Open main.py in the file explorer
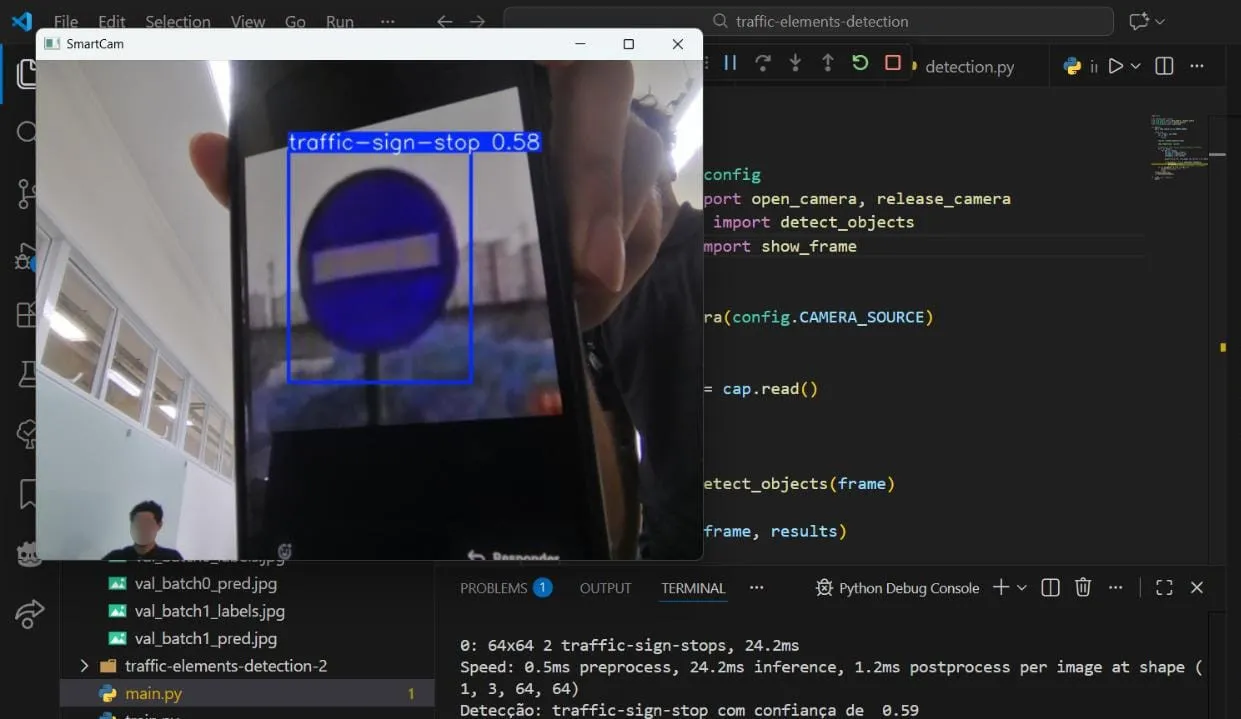 [x=153, y=693]
